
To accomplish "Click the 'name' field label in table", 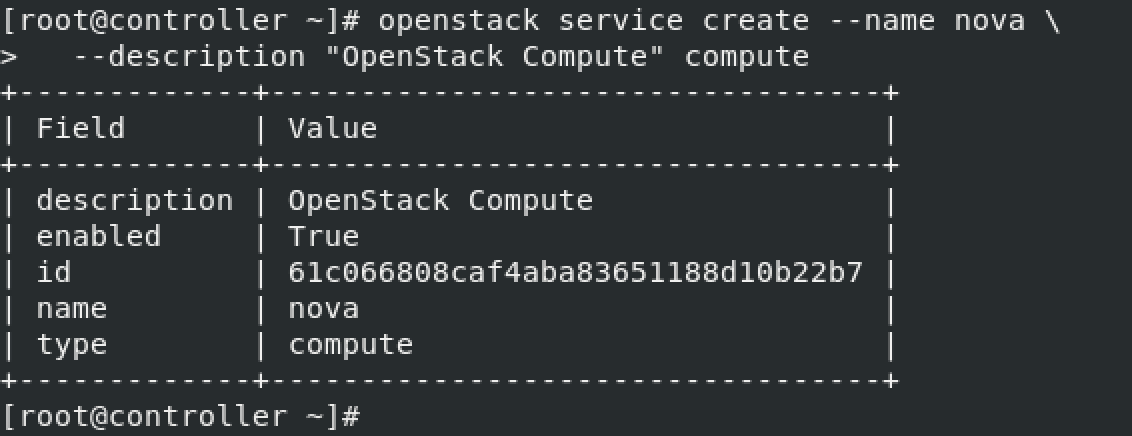I will click(71, 310).
